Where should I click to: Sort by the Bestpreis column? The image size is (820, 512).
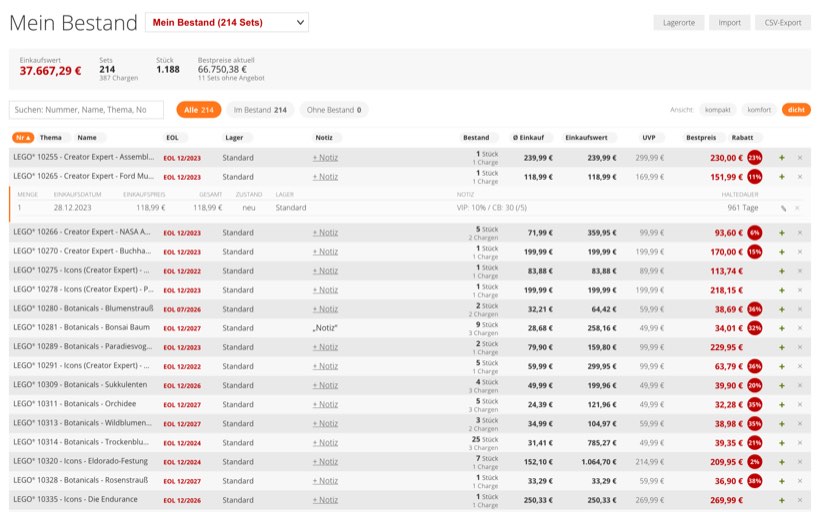pyautogui.click(x=701, y=138)
